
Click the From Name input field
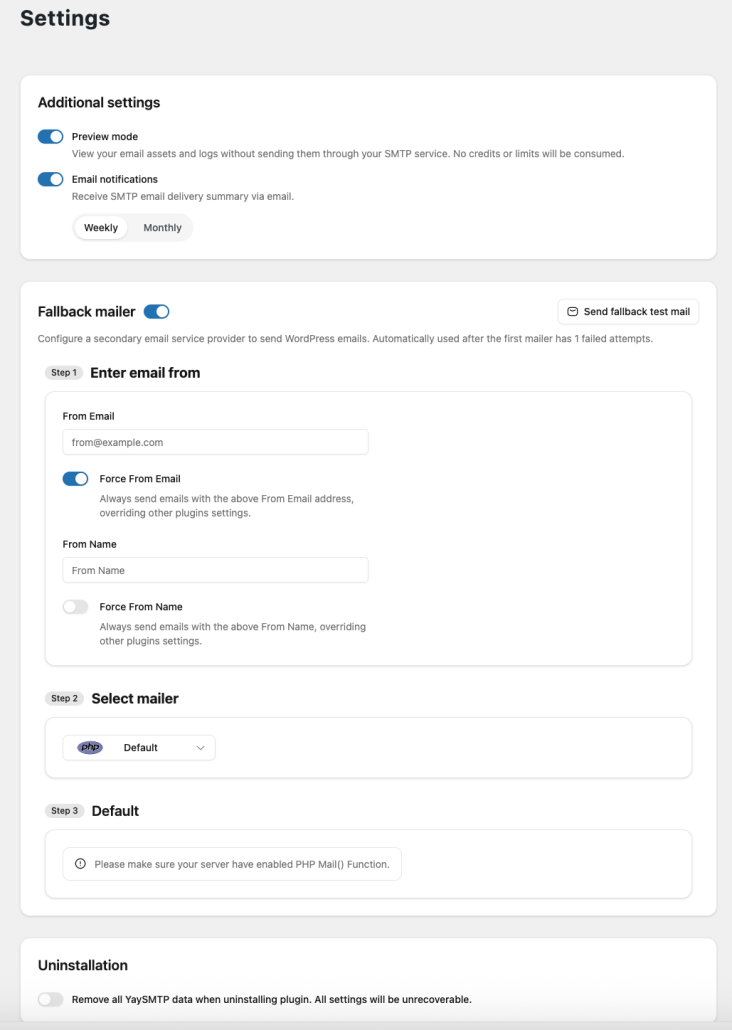(x=215, y=569)
